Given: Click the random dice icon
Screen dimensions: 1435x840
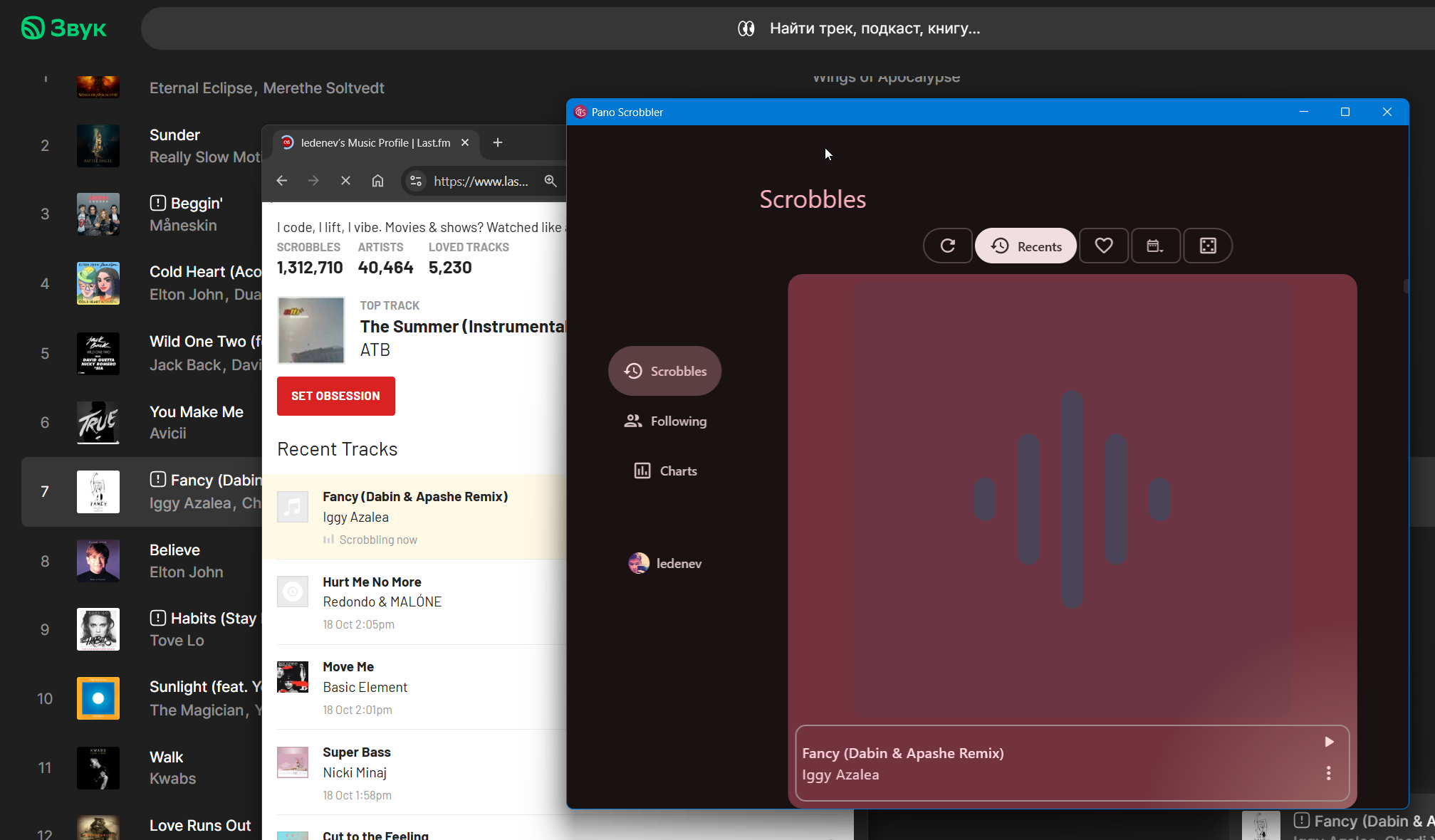Looking at the screenshot, I should coord(1208,246).
